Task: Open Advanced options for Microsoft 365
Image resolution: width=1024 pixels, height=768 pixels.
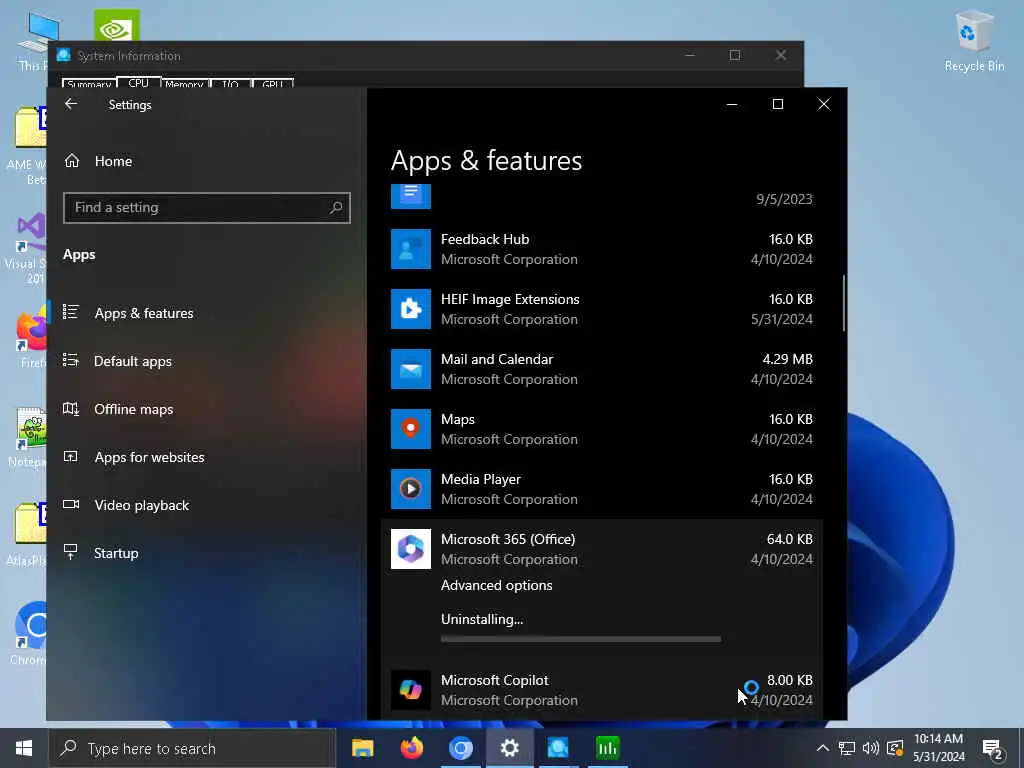Action: pos(496,585)
